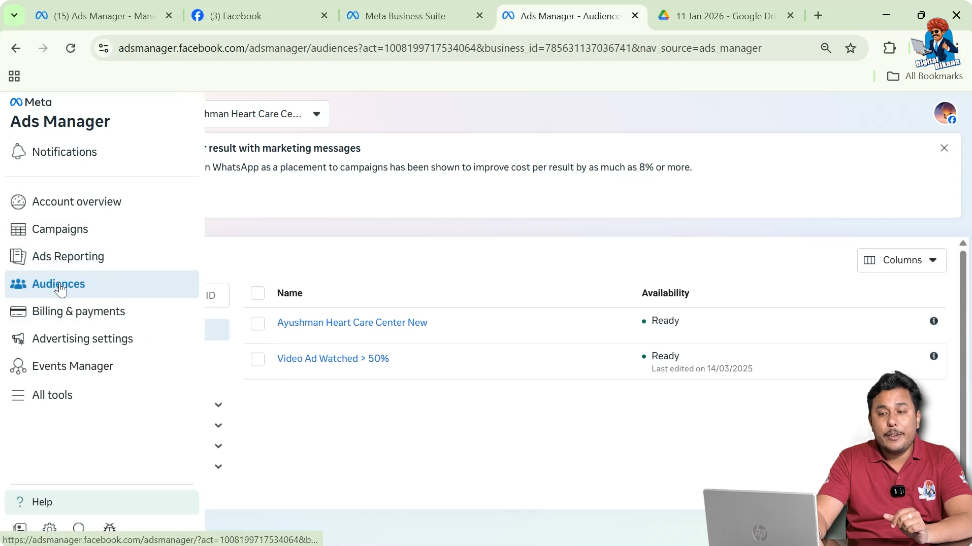Tick checkbox for Ayushman Heart Care Center New
972x546 pixels.
[x=258, y=324]
